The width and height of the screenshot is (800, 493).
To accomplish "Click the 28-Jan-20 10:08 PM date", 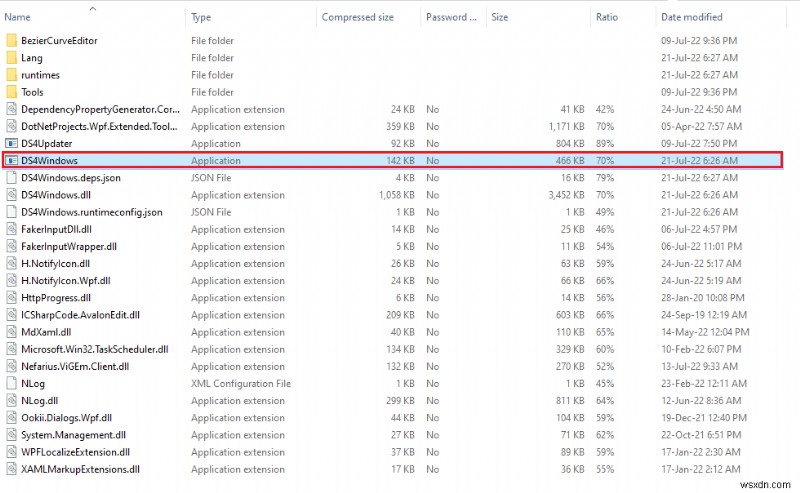I will coord(703,298).
